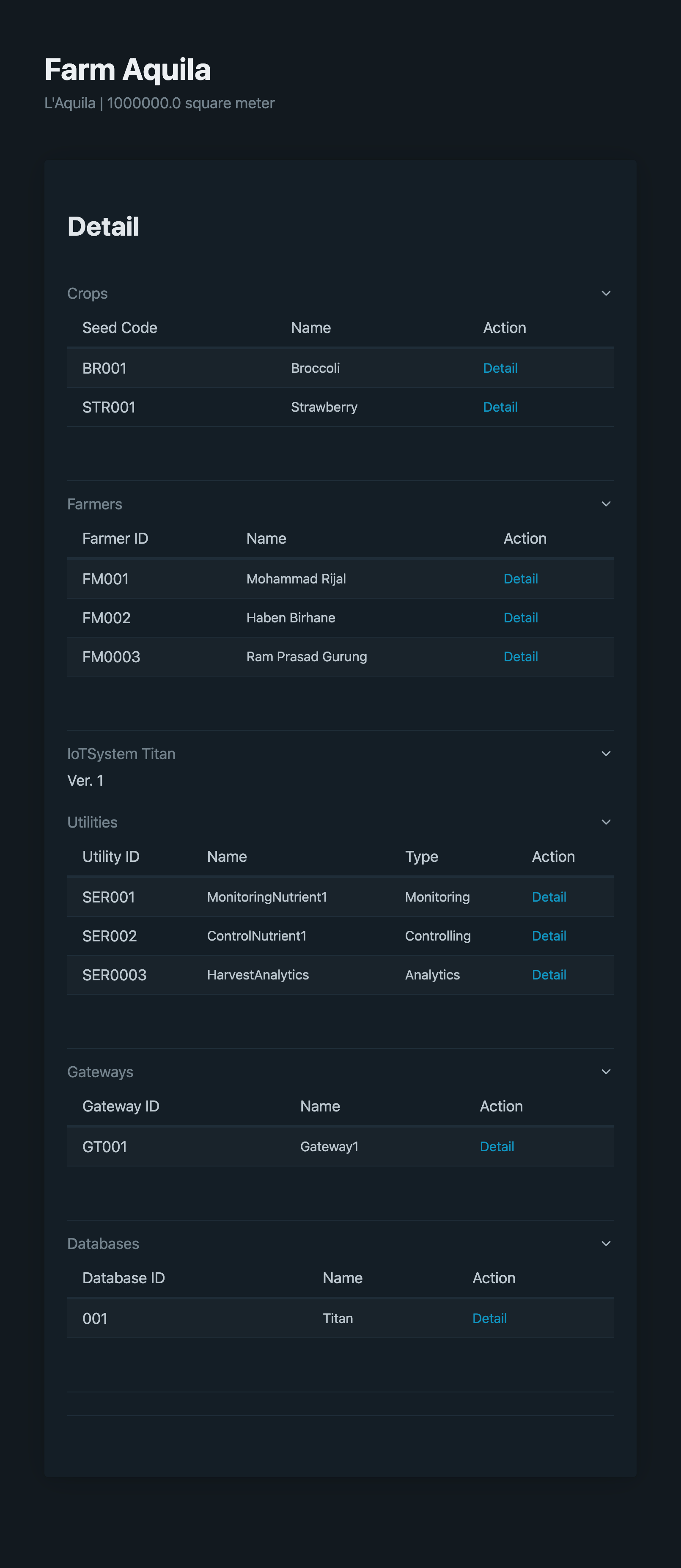Viewport: 681px width, 1568px height.
Task: Open Detail for Strawberry crop
Action: point(500,407)
